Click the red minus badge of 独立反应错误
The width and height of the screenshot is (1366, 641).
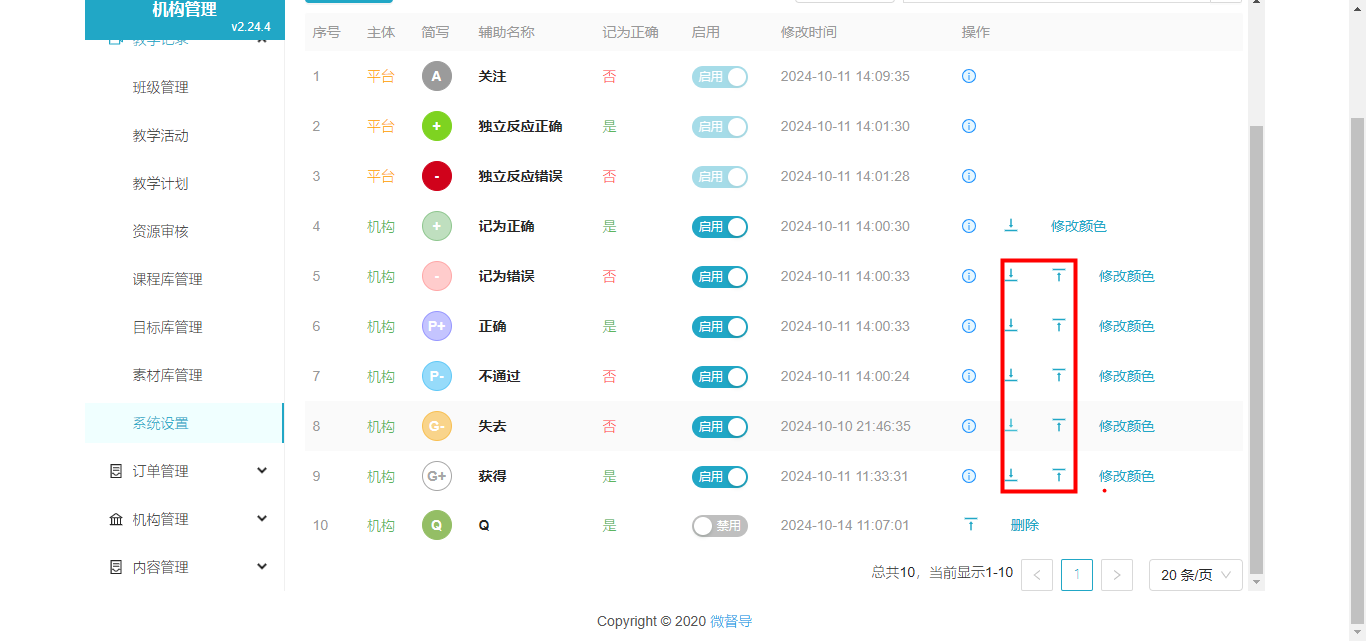pyautogui.click(x=437, y=176)
